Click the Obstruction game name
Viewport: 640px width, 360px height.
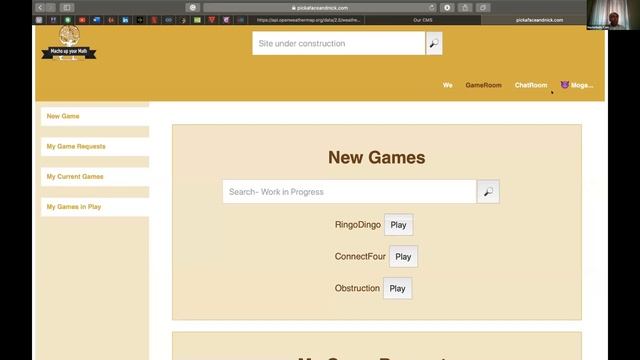tap(357, 288)
